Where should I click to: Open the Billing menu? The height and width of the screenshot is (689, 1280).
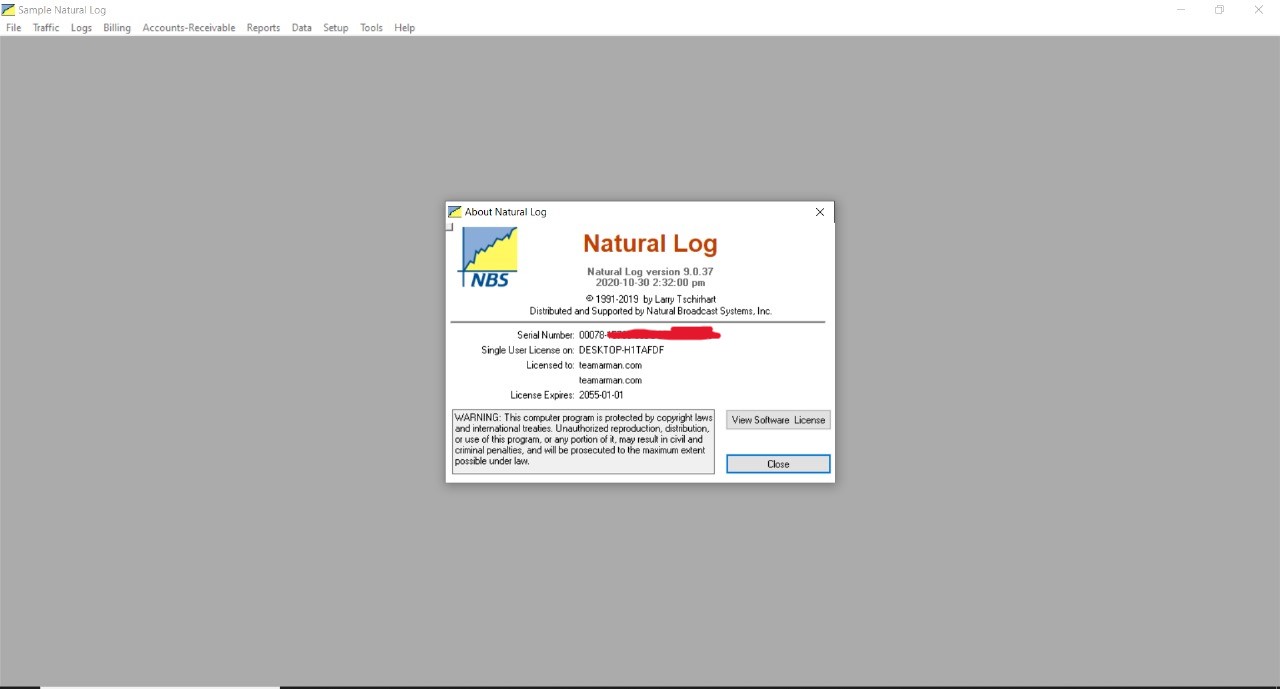pos(117,28)
